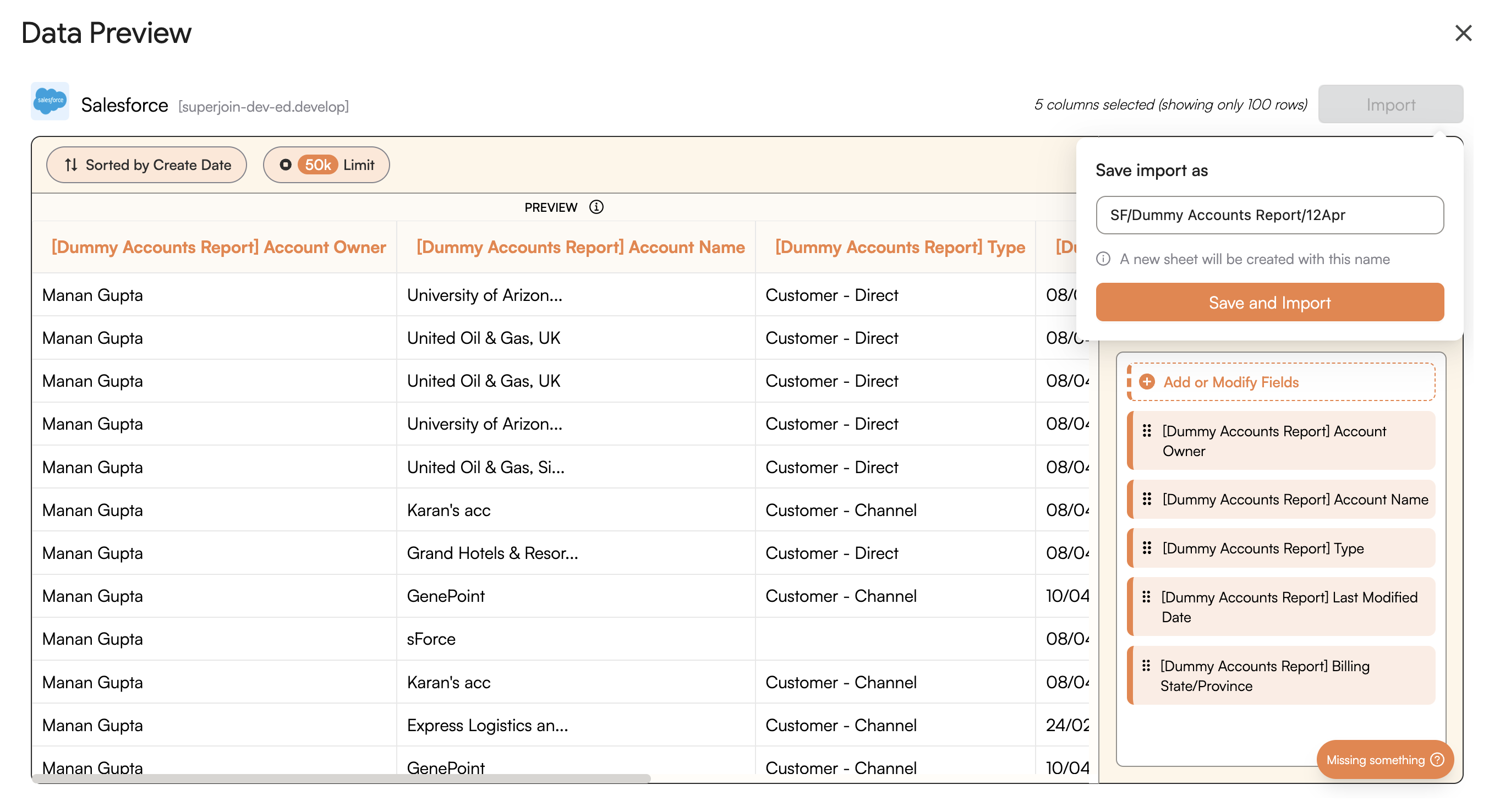Click the drag handle of the Last Modified Date field
Image resolution: width=1489 pixels, height=812 pixels.
[1147, 597]
